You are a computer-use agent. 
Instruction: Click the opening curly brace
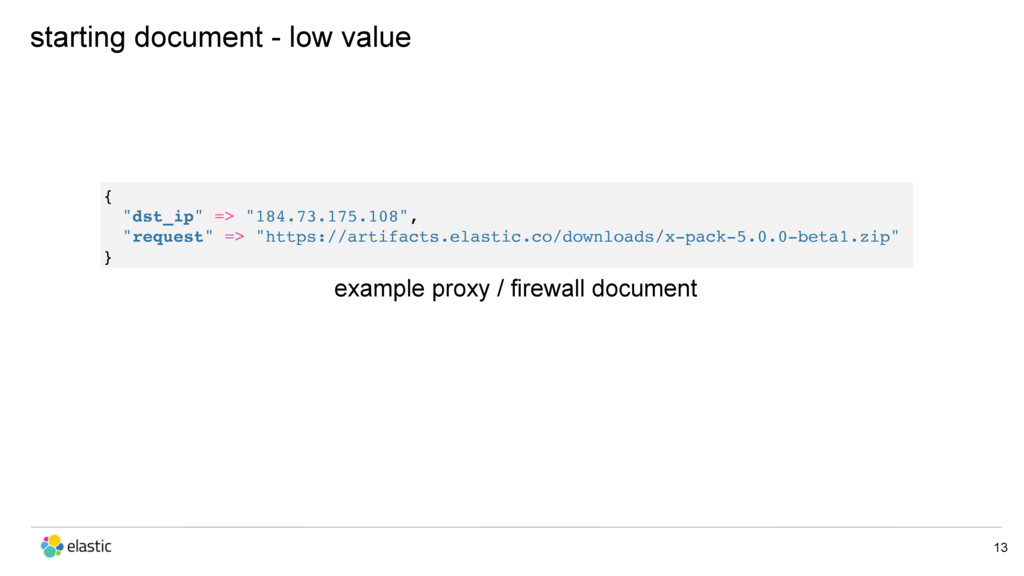click(x=108, y=196)
